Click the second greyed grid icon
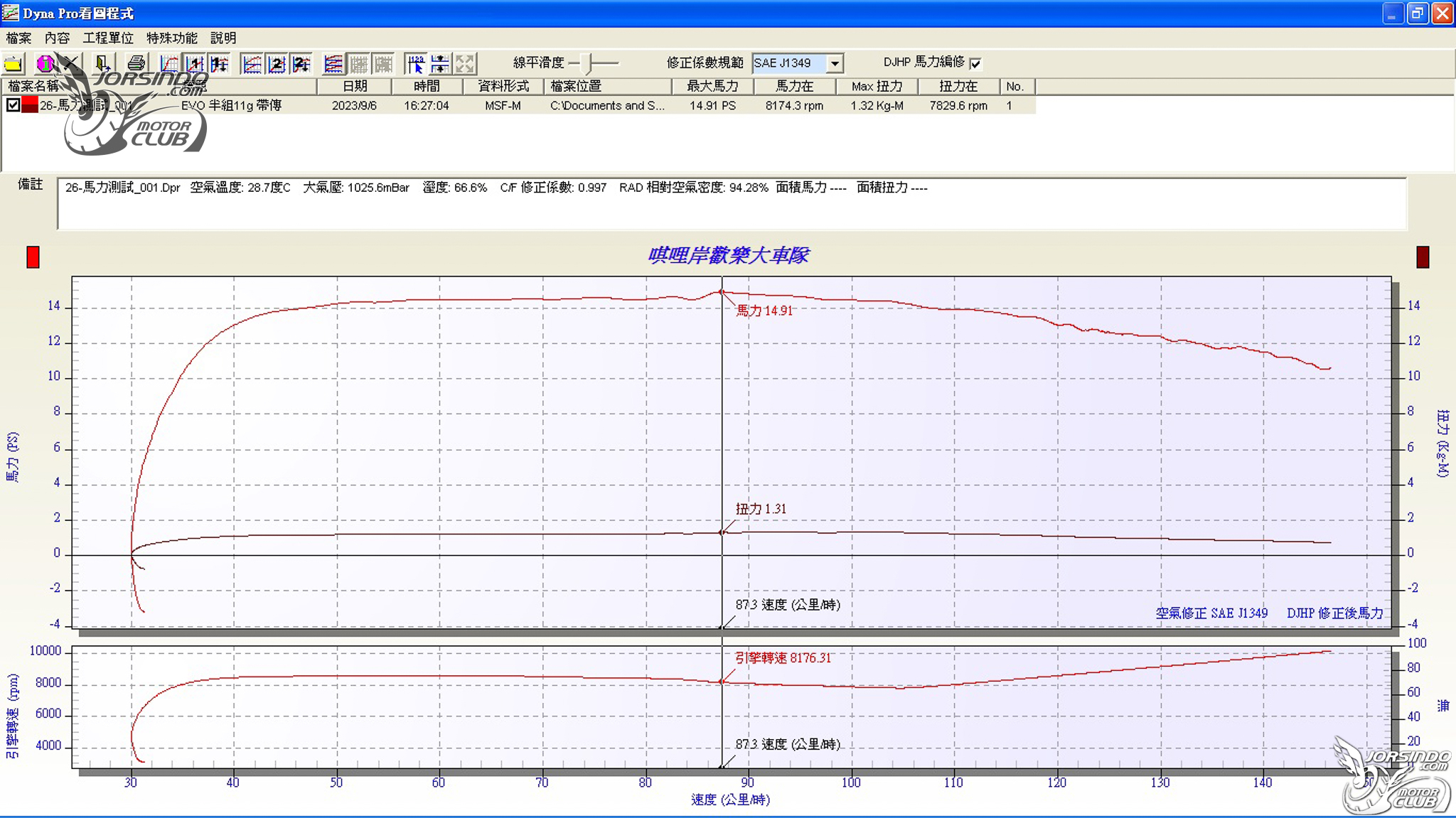 383,64
